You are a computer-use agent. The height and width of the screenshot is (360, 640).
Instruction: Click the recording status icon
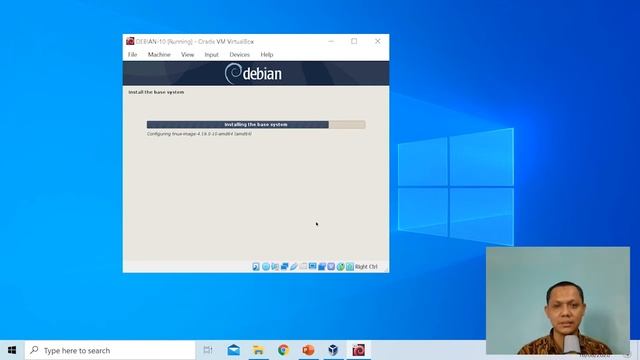322,267
